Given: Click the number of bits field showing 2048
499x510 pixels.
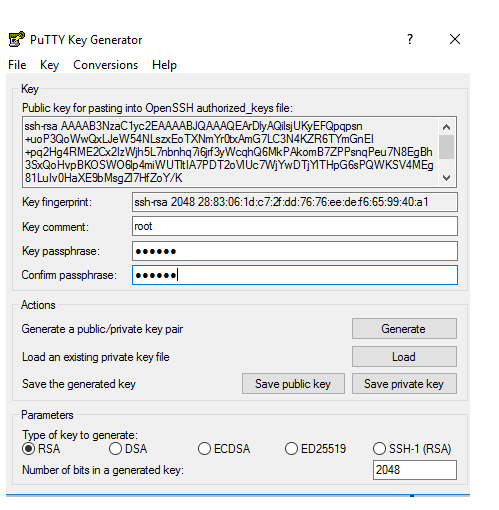Looking at the screenshot, I should [x=415, y=470].
